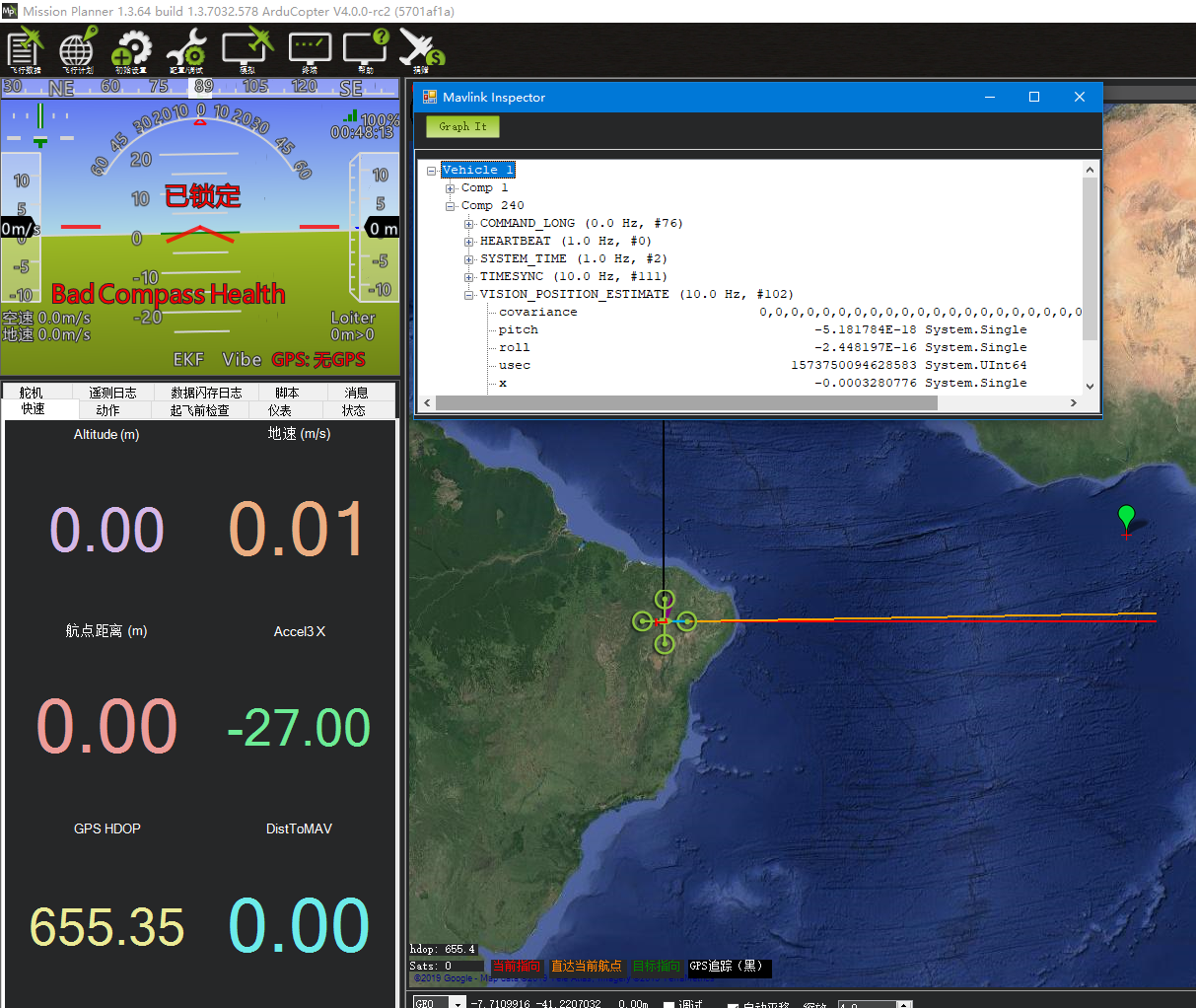Toggle GPS追踪（黑） tracking option

click(x=729, y=969)
